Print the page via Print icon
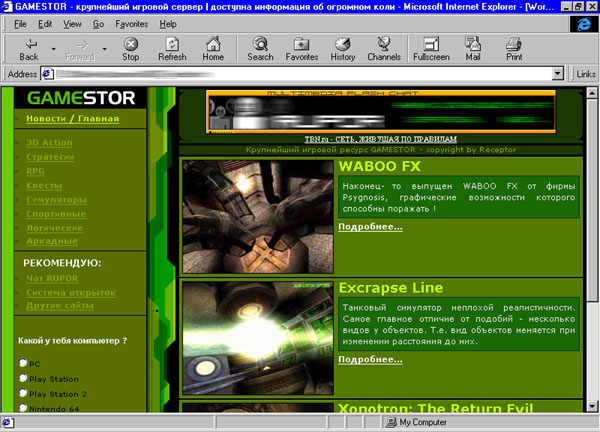Image resolution: width=600 pixels, height=432 pixels. coord(514,49)
